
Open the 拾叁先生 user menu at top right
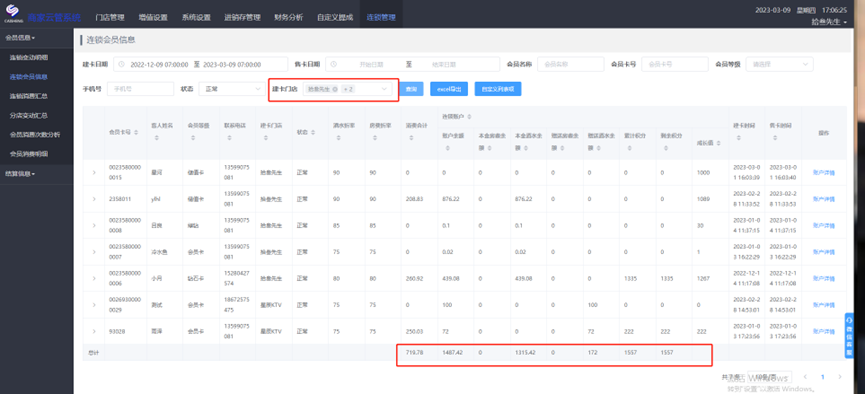(x=829, y=22)
